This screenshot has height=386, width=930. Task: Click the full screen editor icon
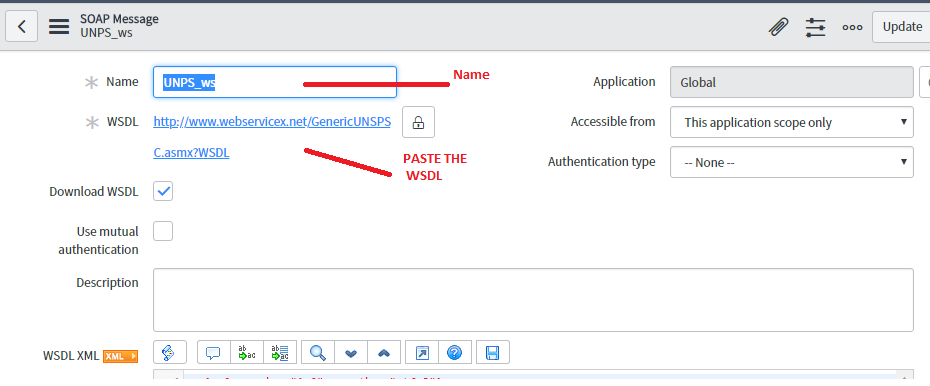pyautogui.click(x=422, y=352)
